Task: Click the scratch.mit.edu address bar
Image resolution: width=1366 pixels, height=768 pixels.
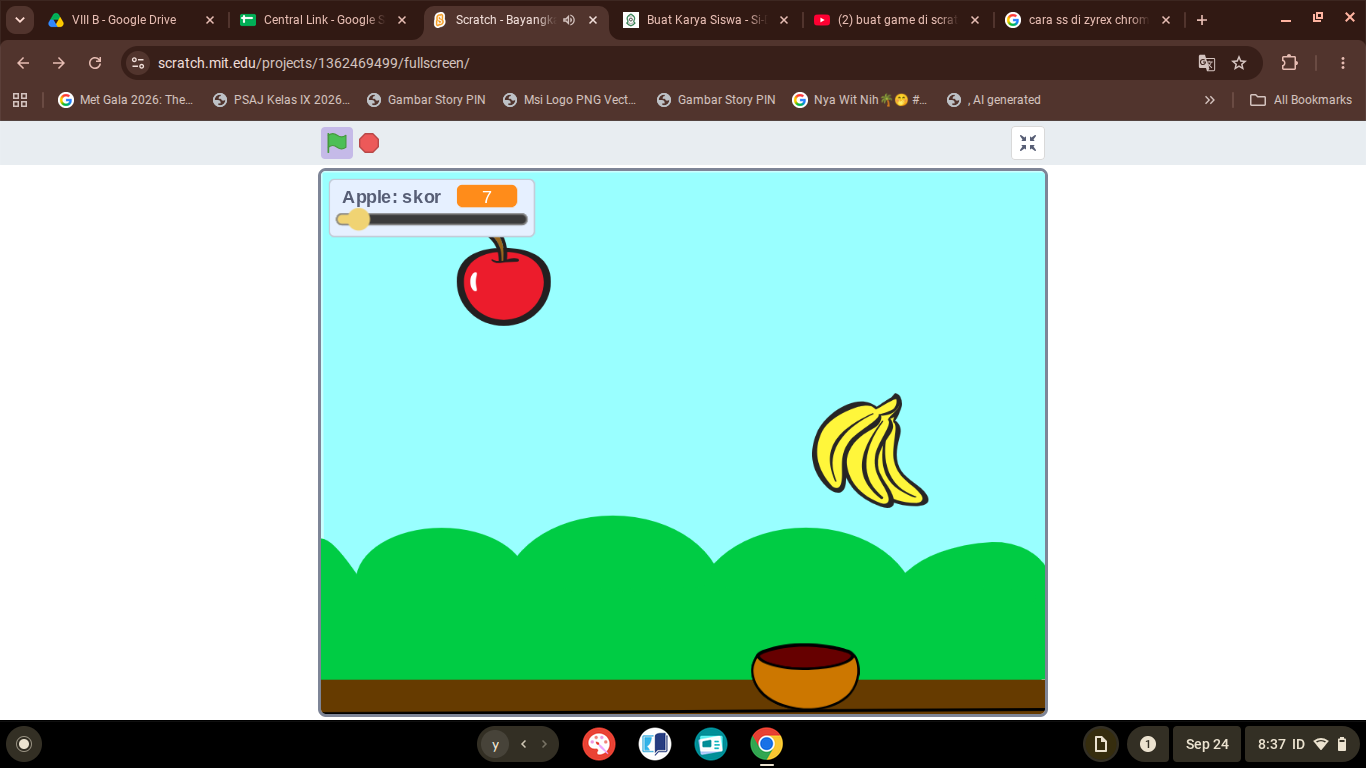Action: coord(690,63)
